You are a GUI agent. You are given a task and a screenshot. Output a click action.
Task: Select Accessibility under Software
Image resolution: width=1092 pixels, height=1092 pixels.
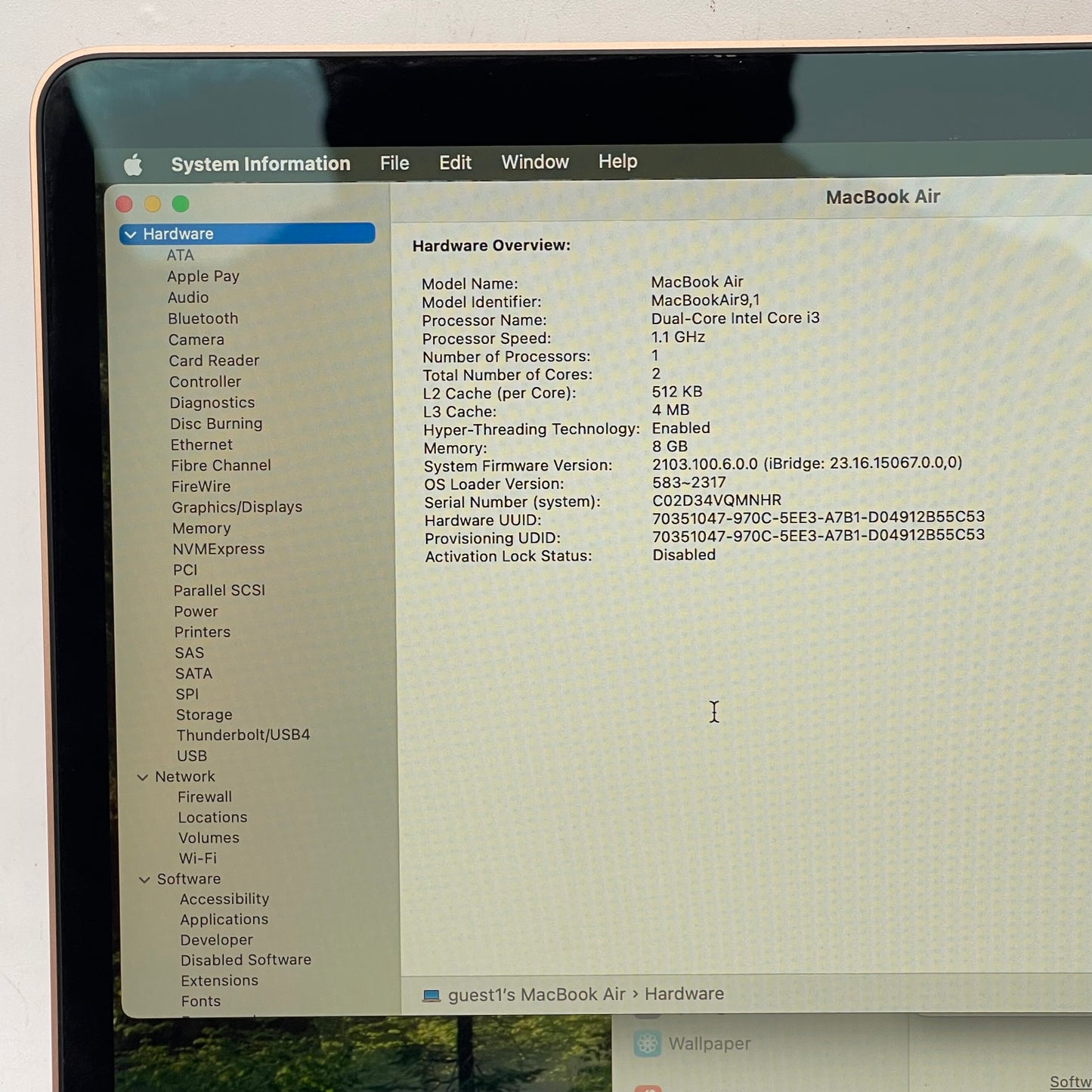click(x=224, y=899)
